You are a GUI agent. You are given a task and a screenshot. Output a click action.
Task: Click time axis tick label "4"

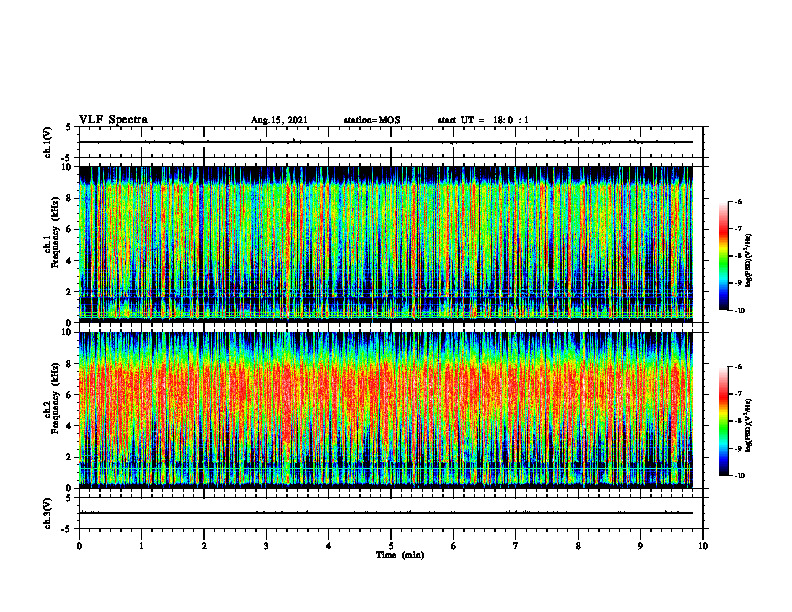pos(329,546)
